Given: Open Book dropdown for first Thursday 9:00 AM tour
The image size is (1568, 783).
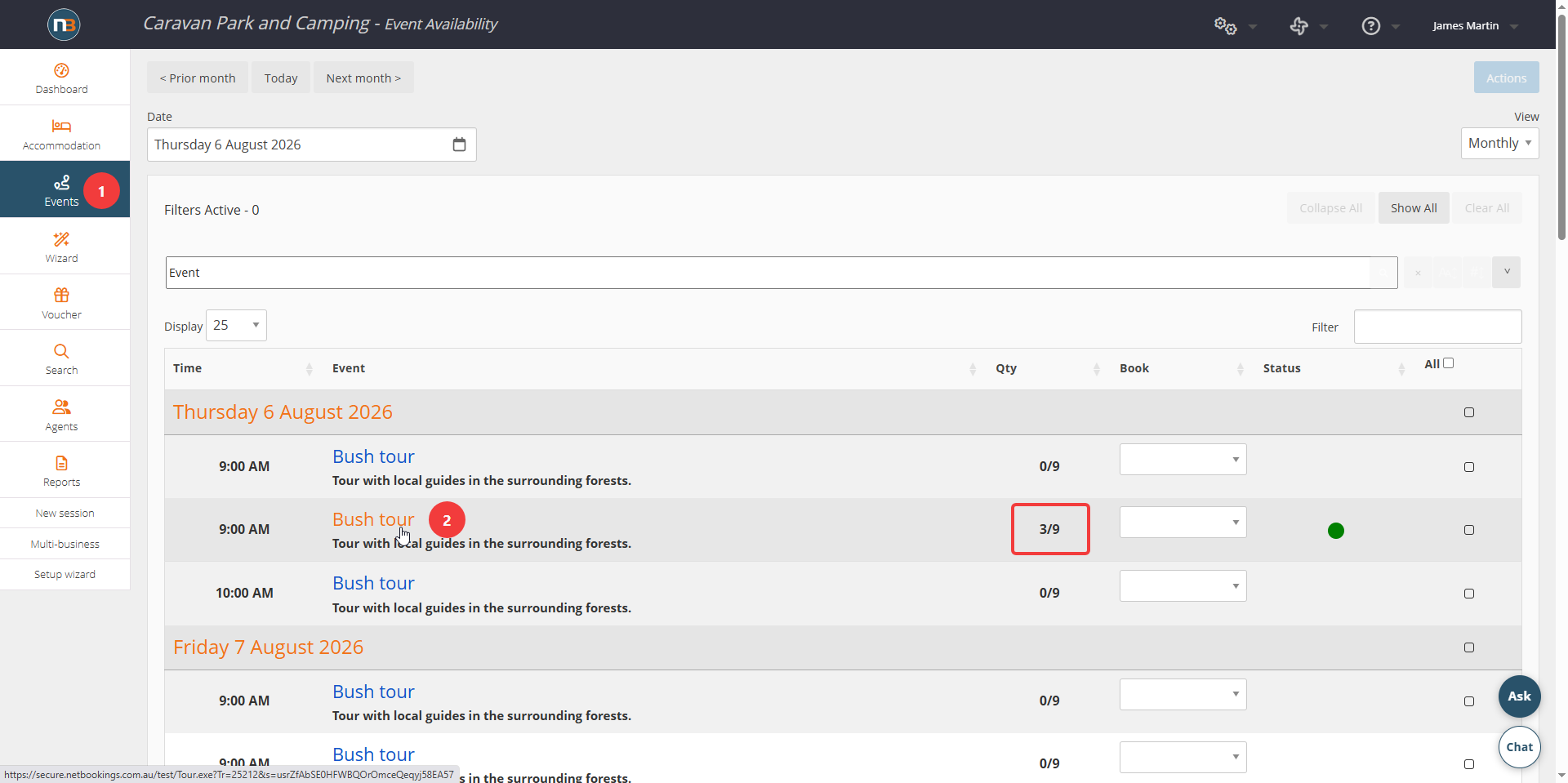Looking at the screenshot, I should pyautogui.click(x=1183, y=459).
